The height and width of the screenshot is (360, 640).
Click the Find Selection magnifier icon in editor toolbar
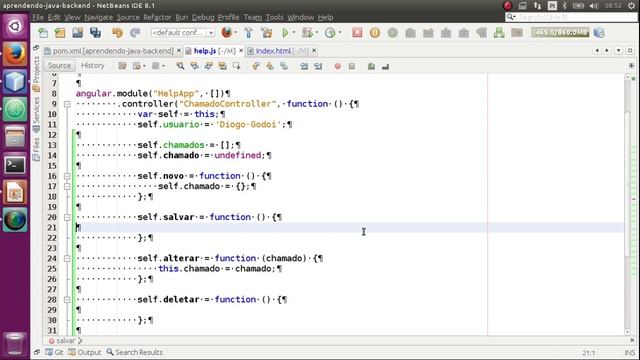[x=180, y=66]
